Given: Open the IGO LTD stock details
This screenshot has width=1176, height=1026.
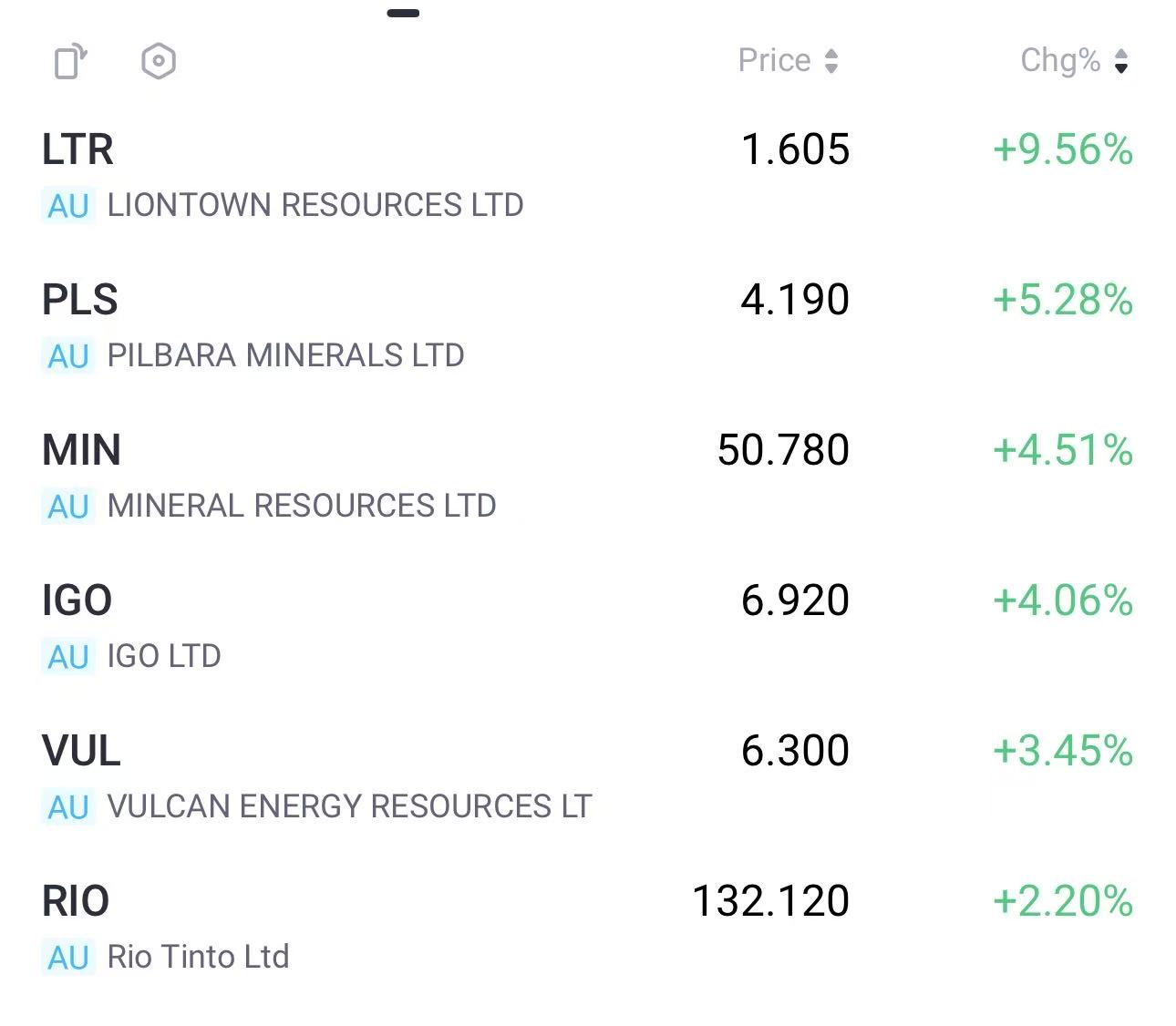Looking at the screenshot, I should [365, 626].
